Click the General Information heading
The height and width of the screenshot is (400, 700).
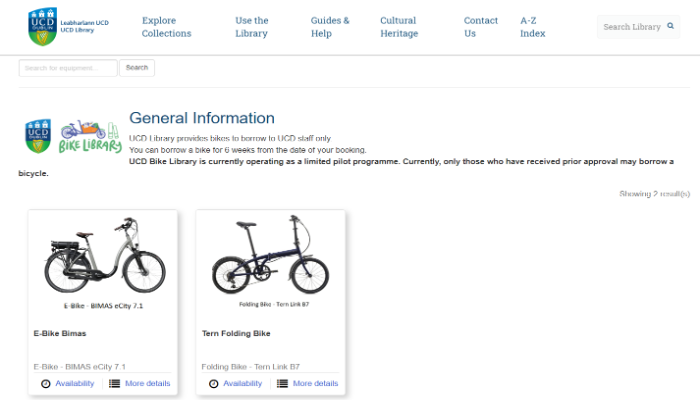tap(202, 118)
